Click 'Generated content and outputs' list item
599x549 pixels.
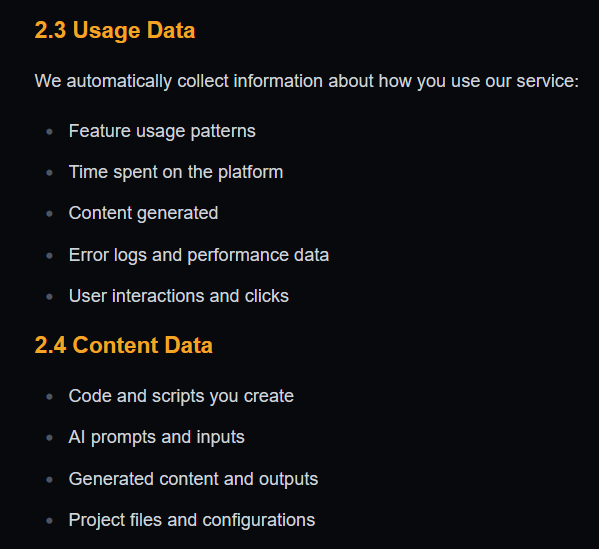pos(193,479)
